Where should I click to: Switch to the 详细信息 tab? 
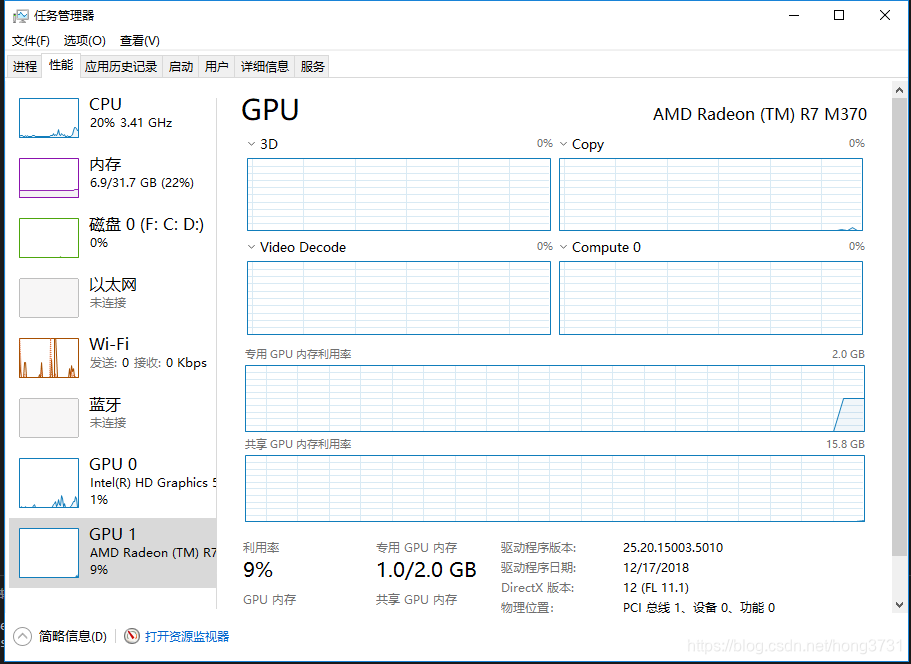pos(265,66)
